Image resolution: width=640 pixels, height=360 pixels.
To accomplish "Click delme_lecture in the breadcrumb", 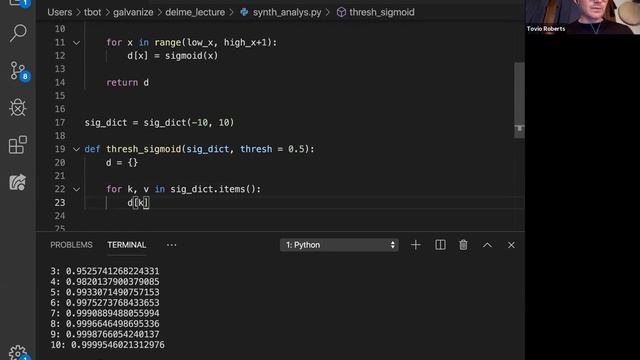I will pos(195,12).
